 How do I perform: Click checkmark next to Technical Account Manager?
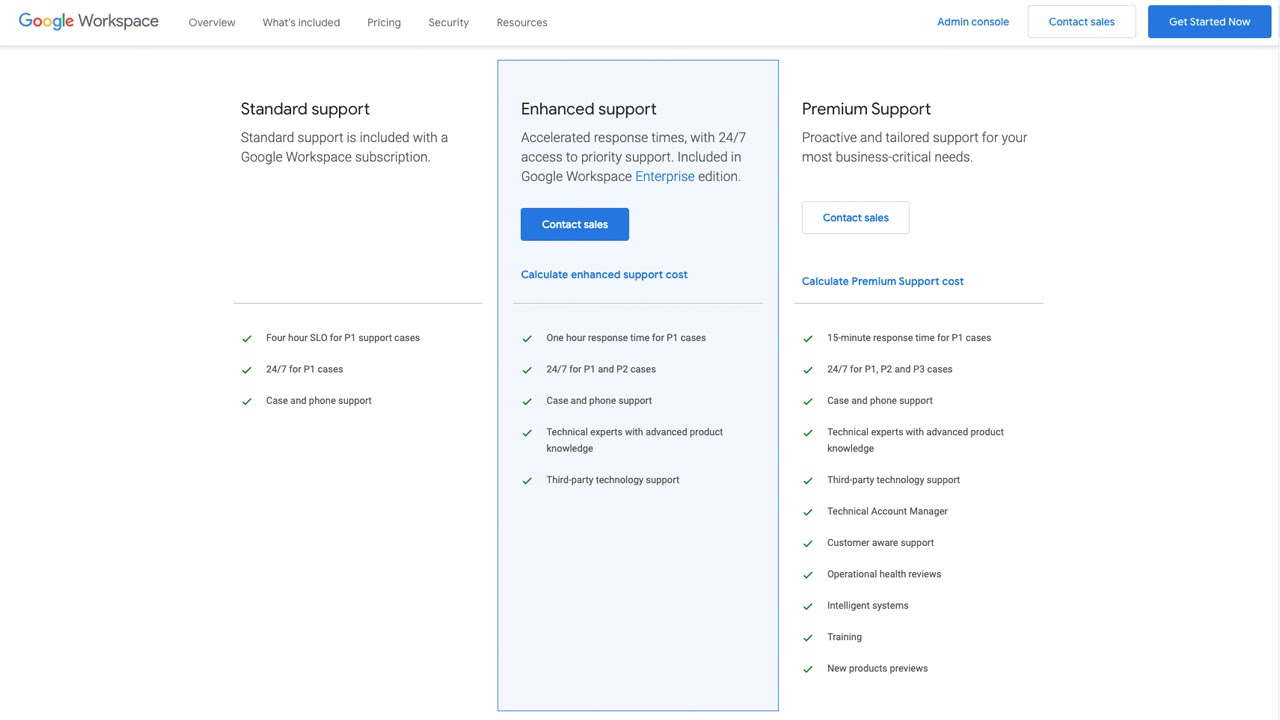[x=808, y=512]
